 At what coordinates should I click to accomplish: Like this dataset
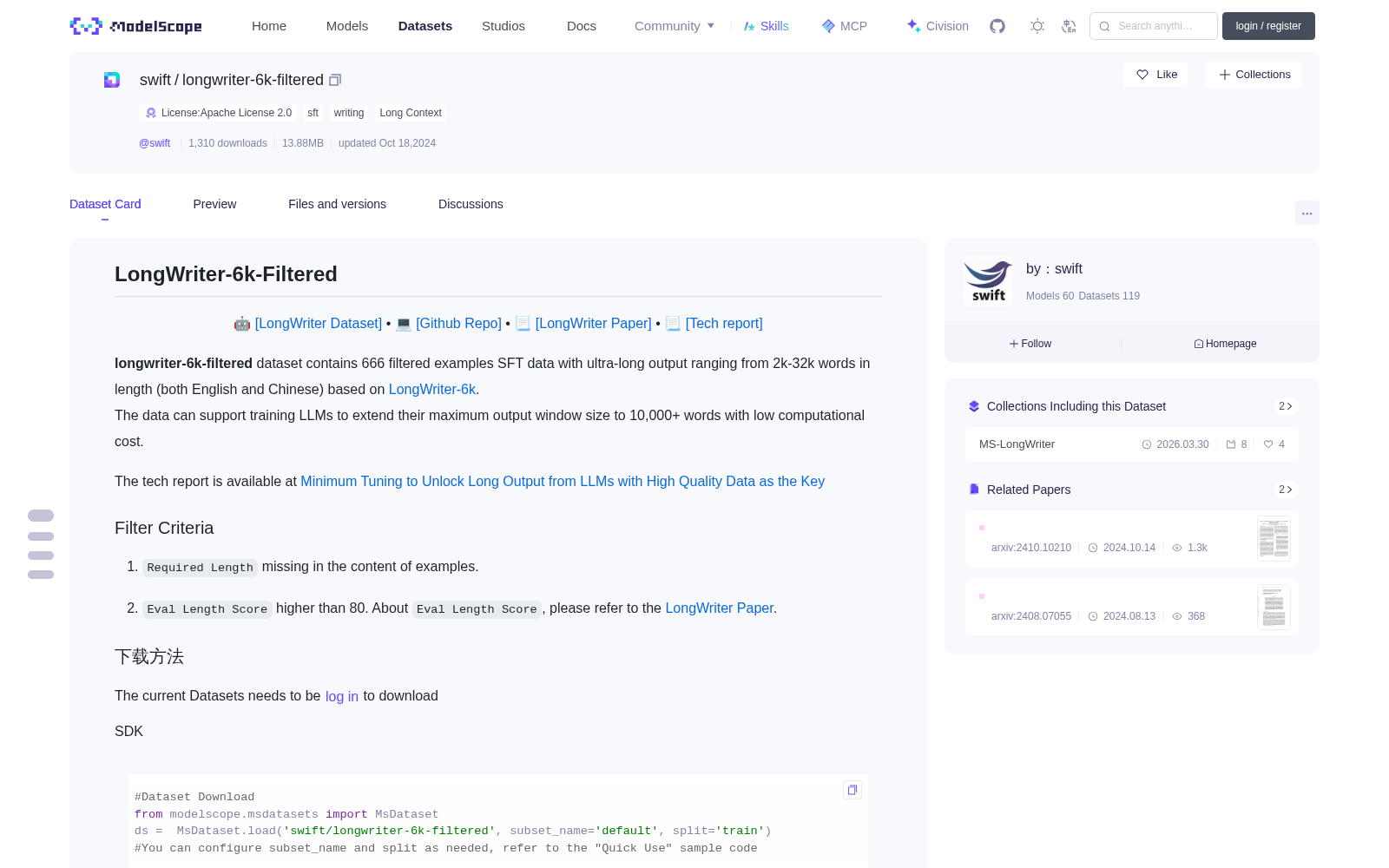[1156, 75]
